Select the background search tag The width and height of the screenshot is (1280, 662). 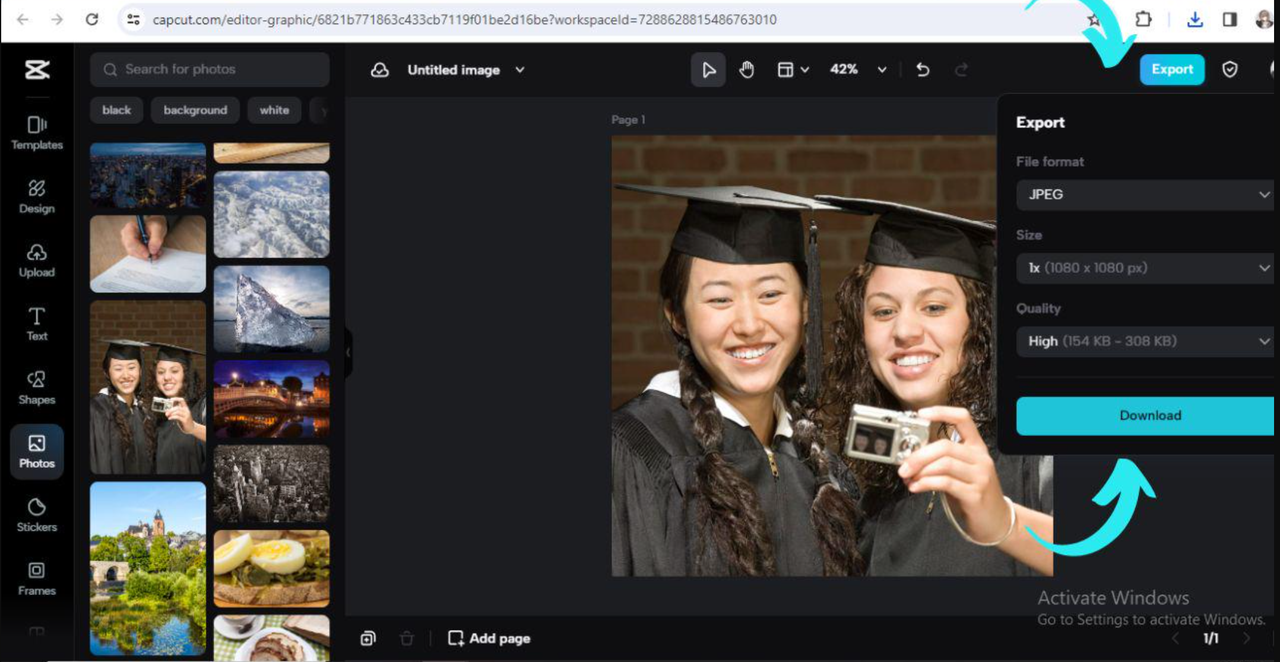(195, 110)
